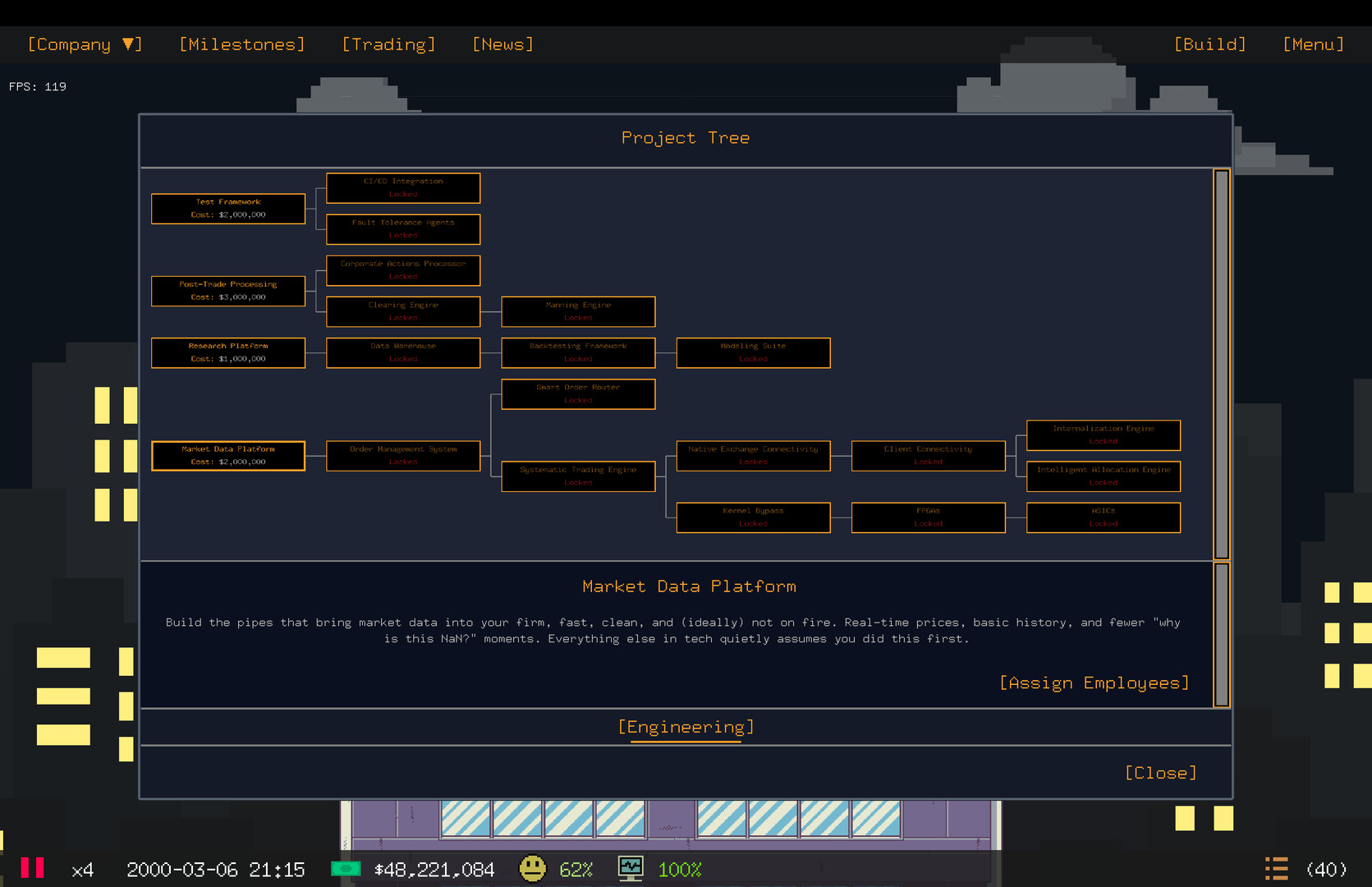Click the smiley face morale icon
Screen dimensions: 1372x887
533,869
